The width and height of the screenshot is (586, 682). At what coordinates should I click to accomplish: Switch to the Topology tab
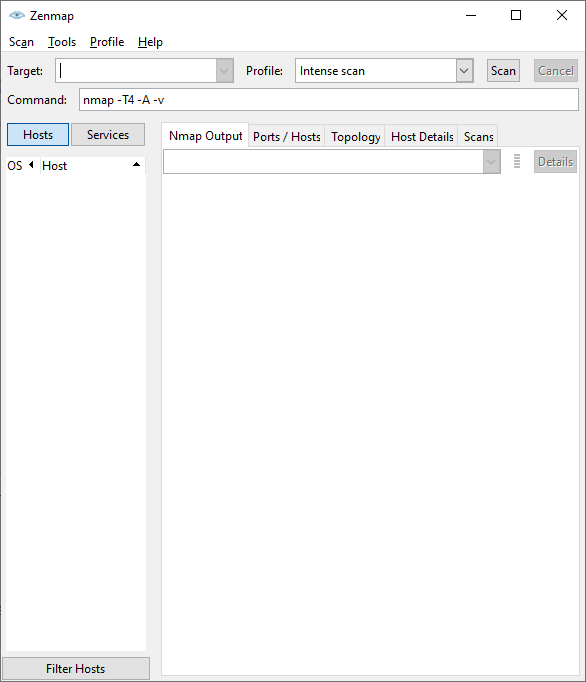tap(355, 137)
